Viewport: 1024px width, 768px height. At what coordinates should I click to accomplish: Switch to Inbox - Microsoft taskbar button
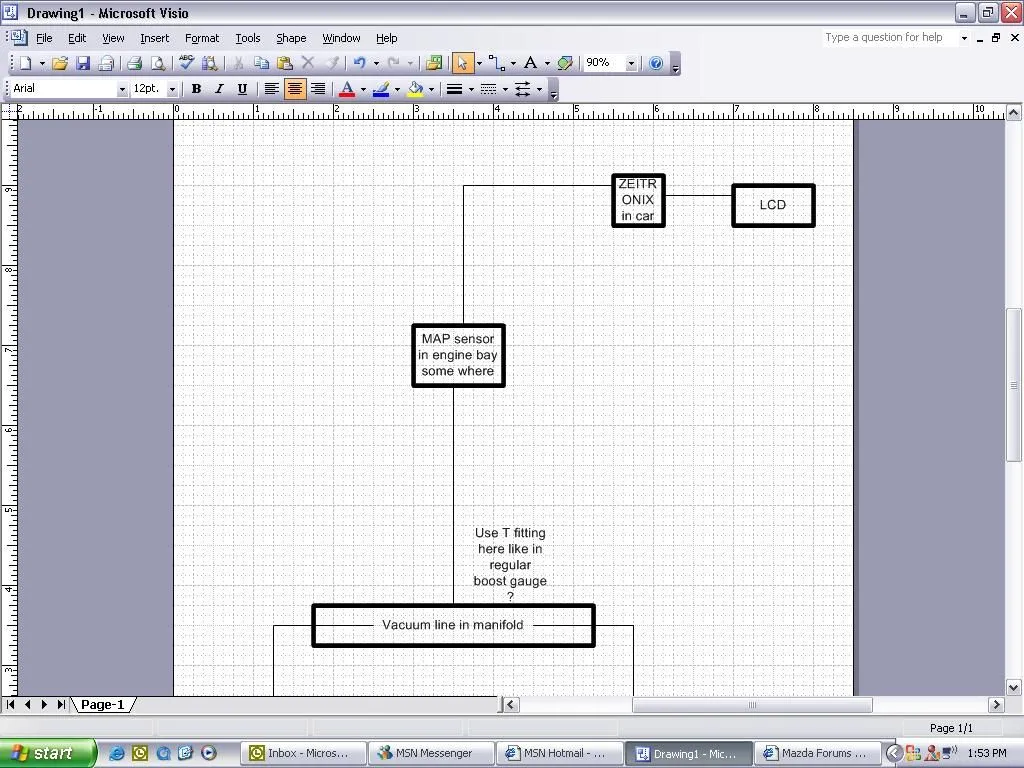304,753
